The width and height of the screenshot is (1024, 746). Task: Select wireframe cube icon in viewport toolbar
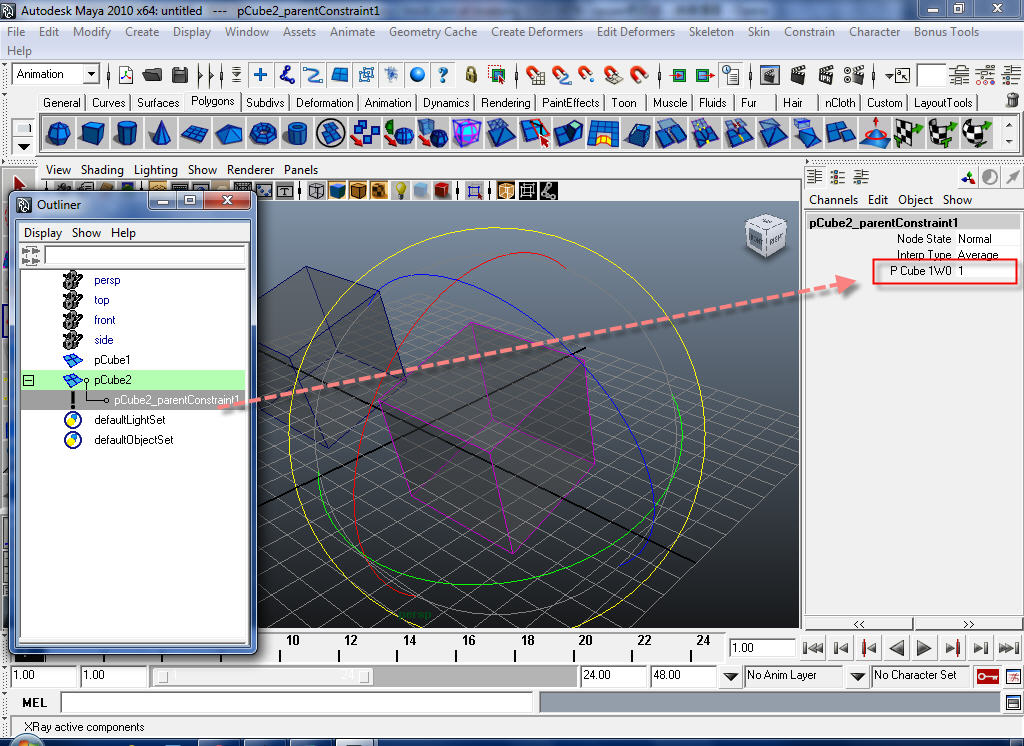pyautogui.click(x=317, y=191)
